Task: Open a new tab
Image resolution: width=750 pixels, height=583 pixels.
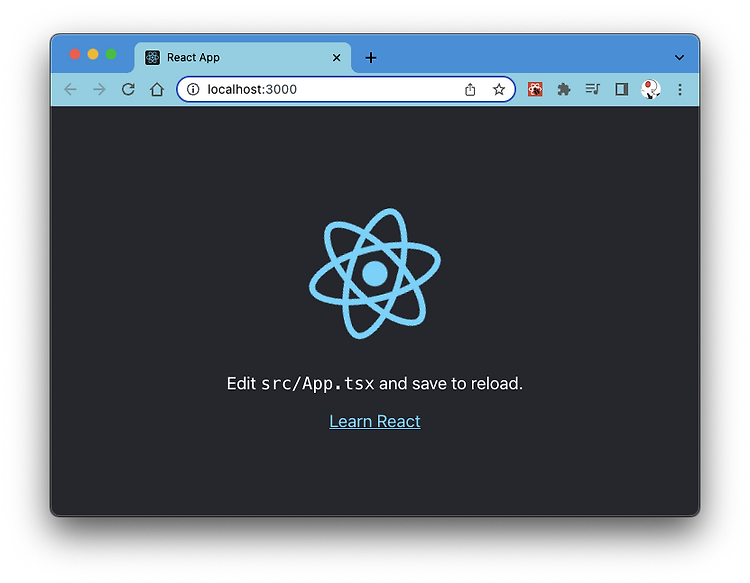Action: point(371,58)
